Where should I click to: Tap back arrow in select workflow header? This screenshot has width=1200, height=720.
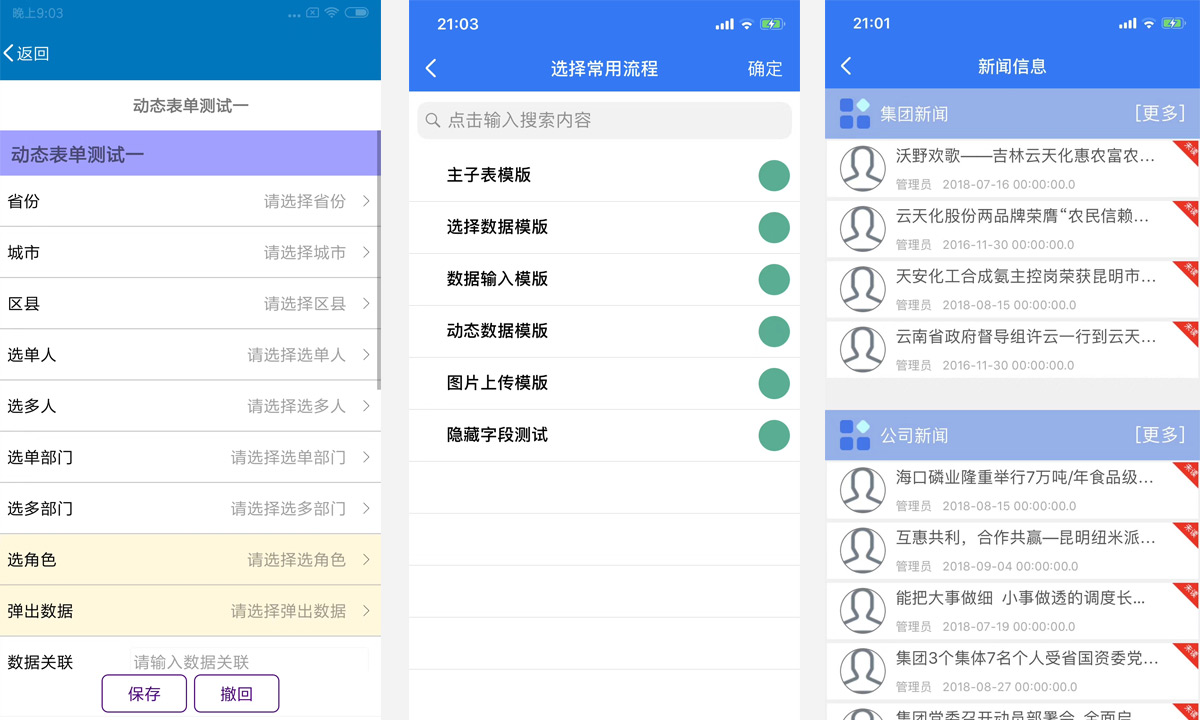(x=431, y=68)
